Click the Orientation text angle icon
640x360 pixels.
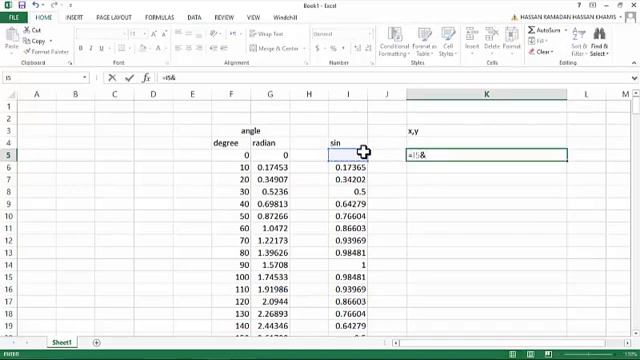point(213,34)
